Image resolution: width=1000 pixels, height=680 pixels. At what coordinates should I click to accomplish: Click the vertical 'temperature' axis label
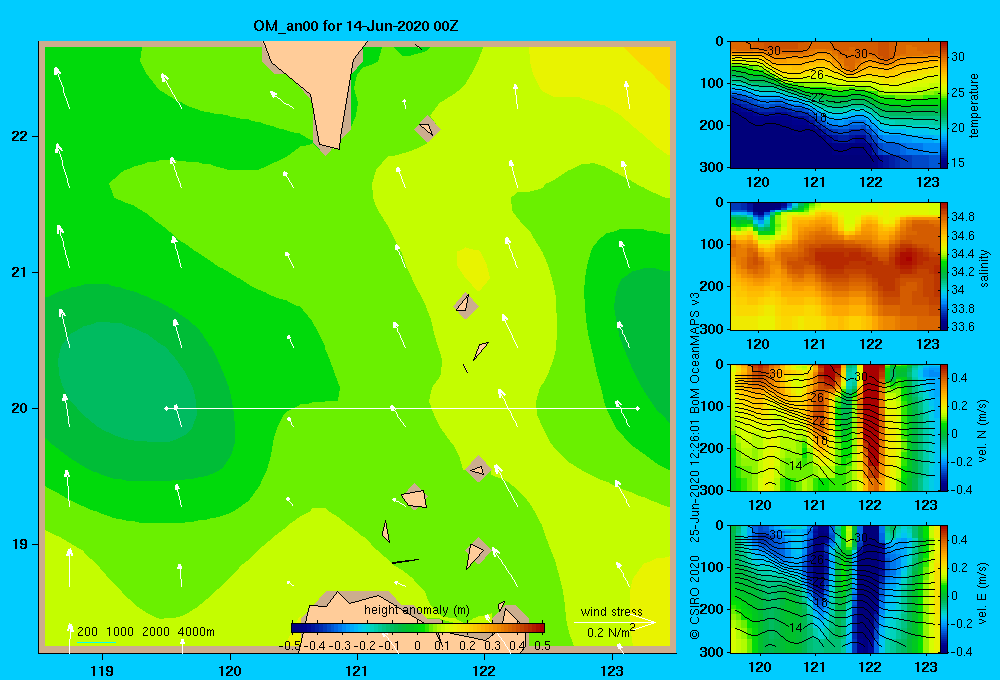pyautogui.click(x=974, y=105)
